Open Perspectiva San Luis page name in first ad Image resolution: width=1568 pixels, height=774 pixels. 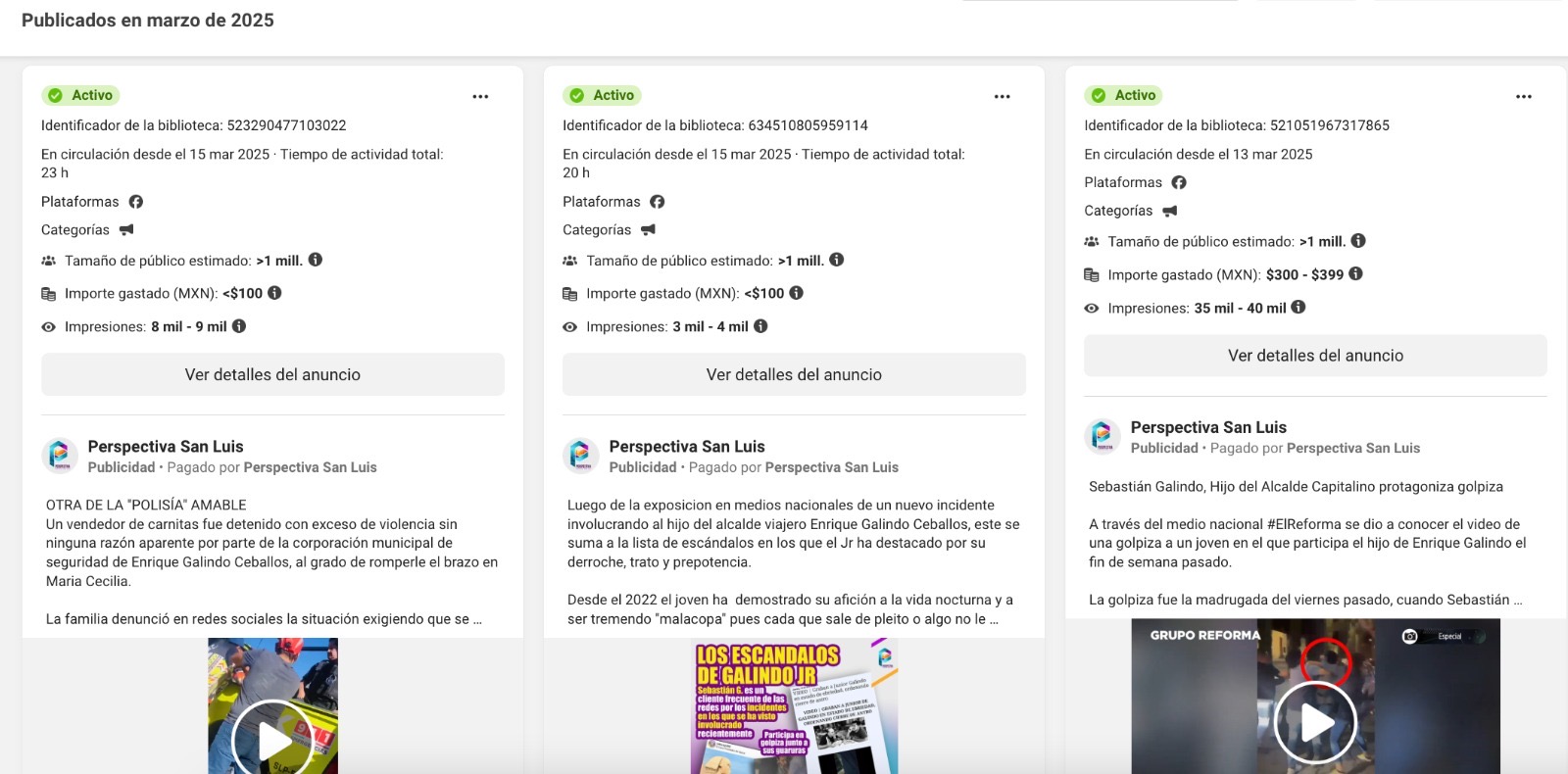(x=166, y=447)
